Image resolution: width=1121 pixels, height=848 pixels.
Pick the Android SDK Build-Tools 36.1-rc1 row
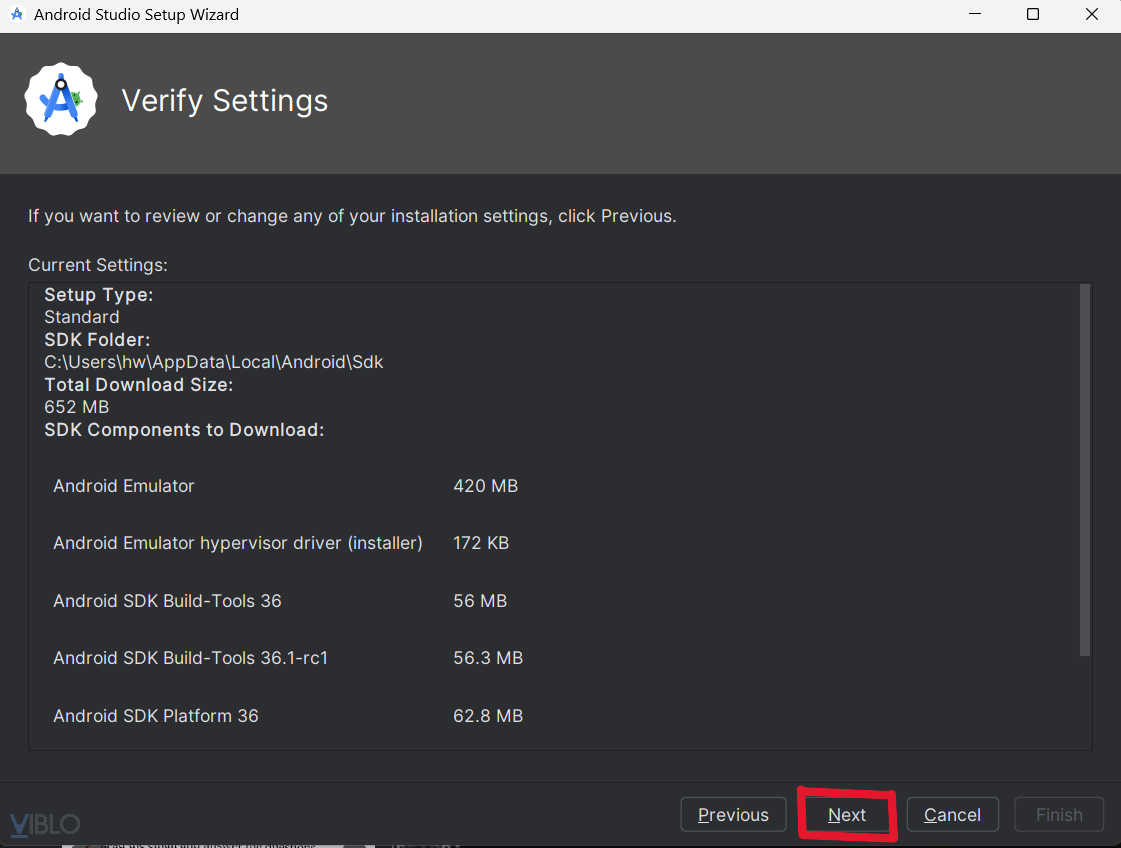[191, 658]
